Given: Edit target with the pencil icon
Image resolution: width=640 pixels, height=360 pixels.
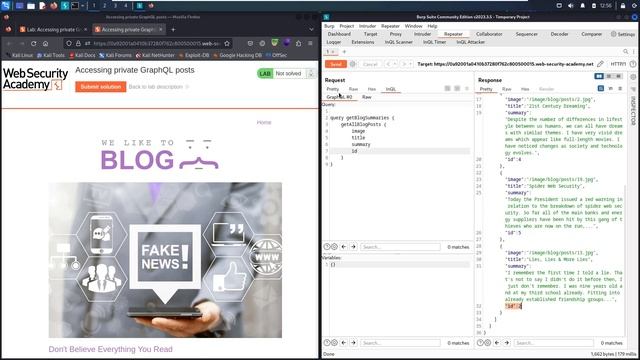Looking at the screenshot, I should (600, 64).
